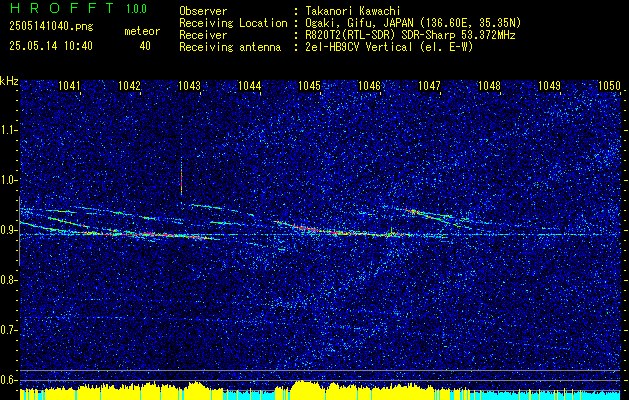Click the Receiving antenna 2el-HB9CV line

[389, 47]
